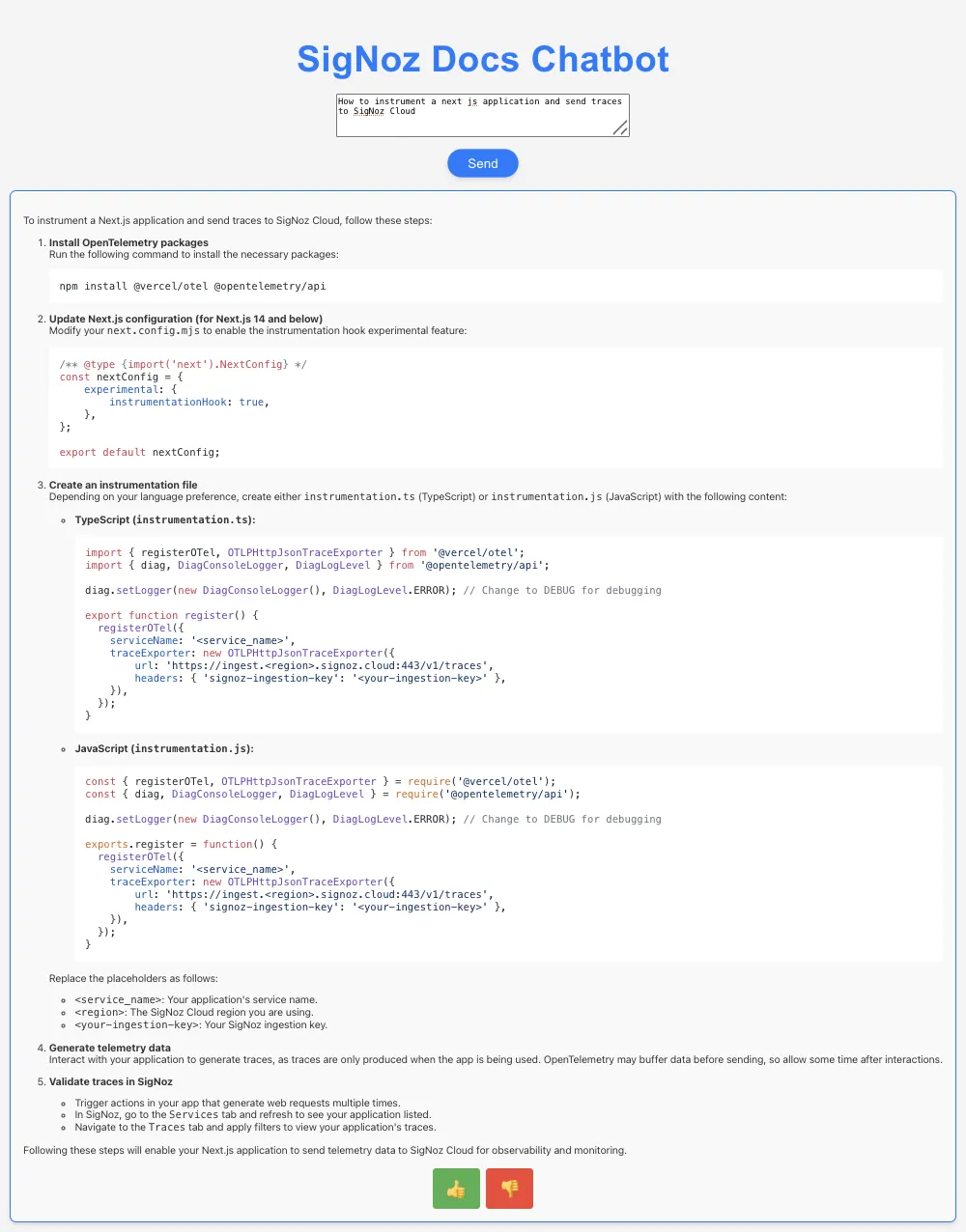
Task: Click 'TypeScript (instrumentation.ts):' label
Action: tap(165, 520)
